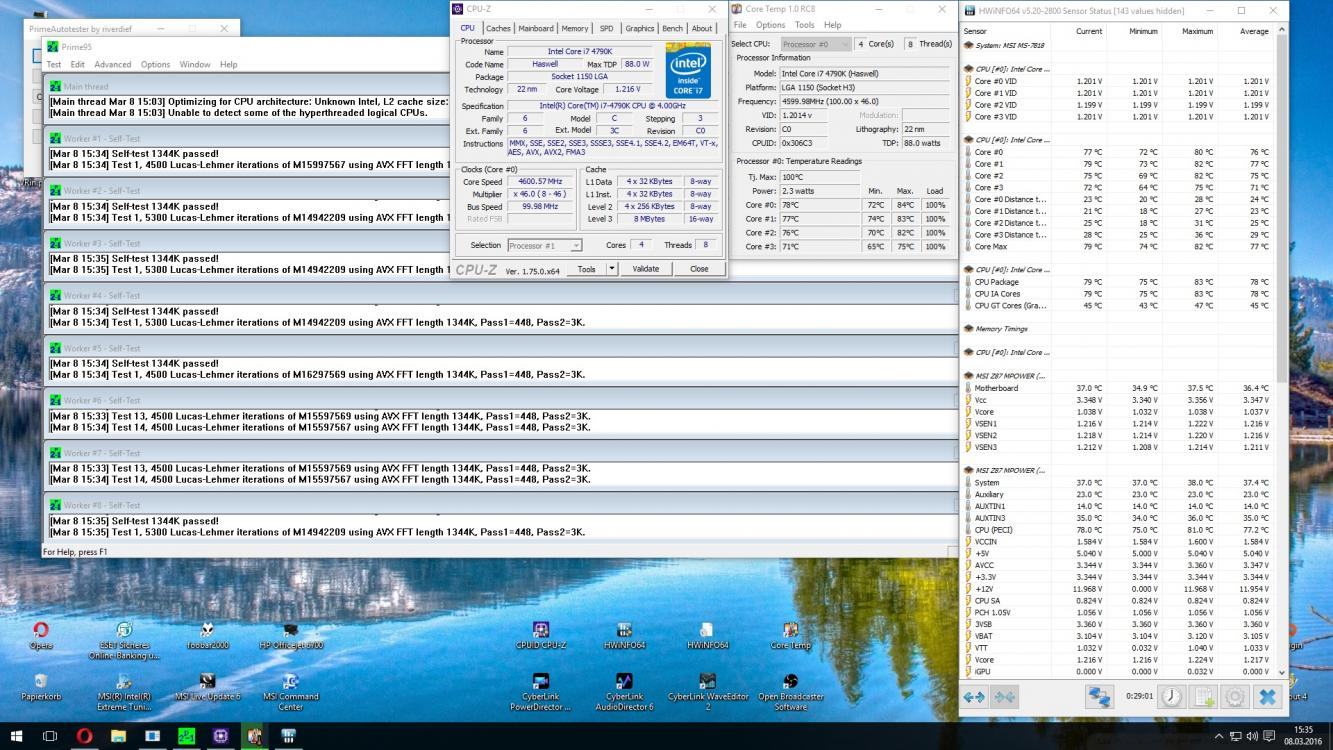Viewport: 1333px width, 750px height.
Task: Switch to the Mainboard tab in CPU-Z
Action: coord(536,28)
